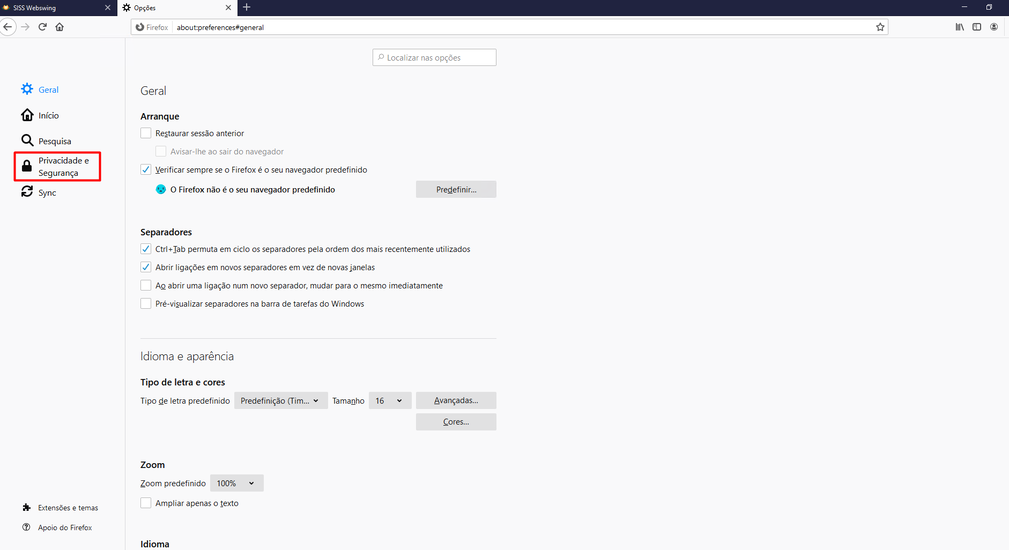Click the Arranque heading

pos(160,116)
